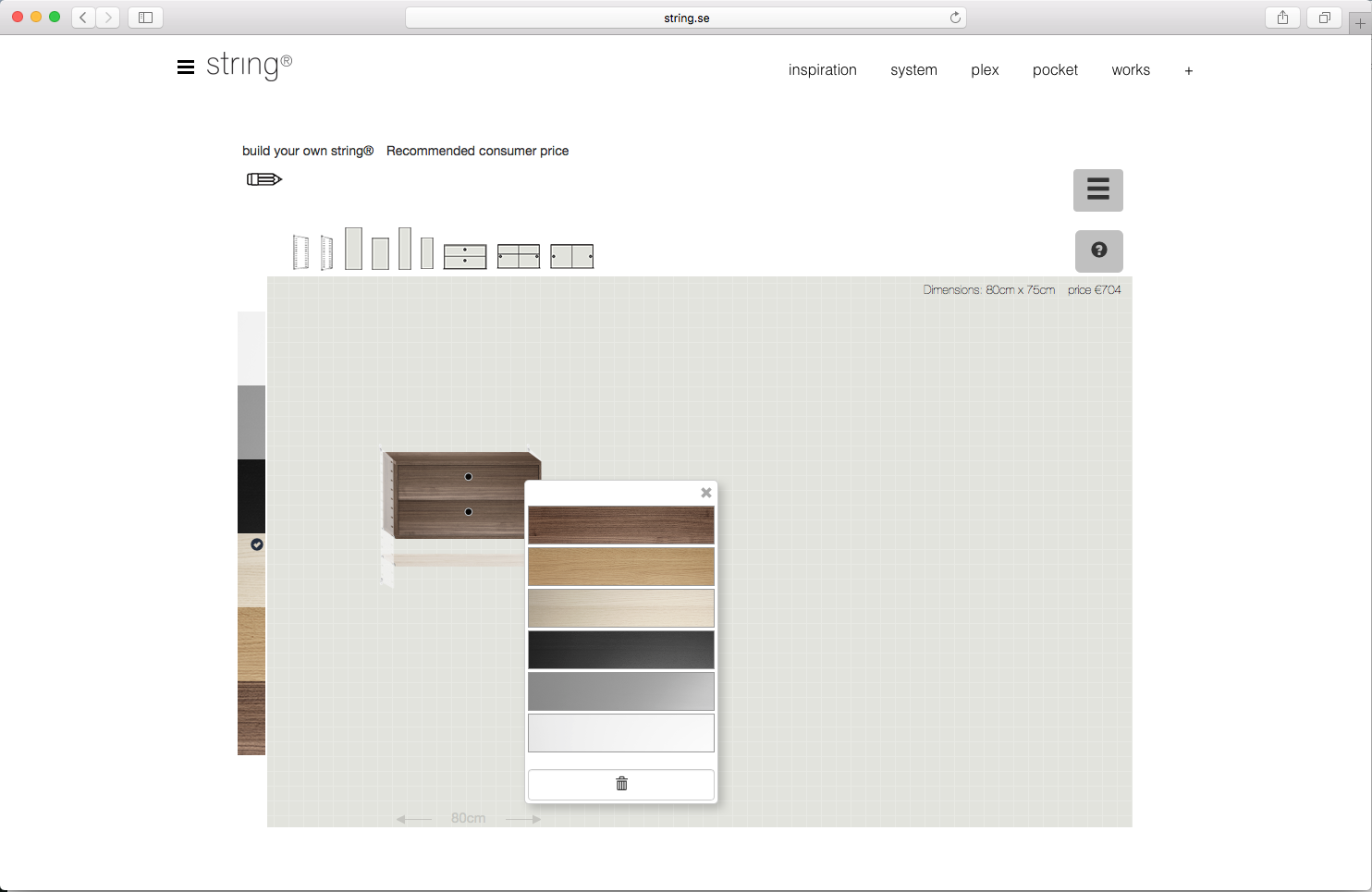Select the light shelf under the chest

pos(458,560)
